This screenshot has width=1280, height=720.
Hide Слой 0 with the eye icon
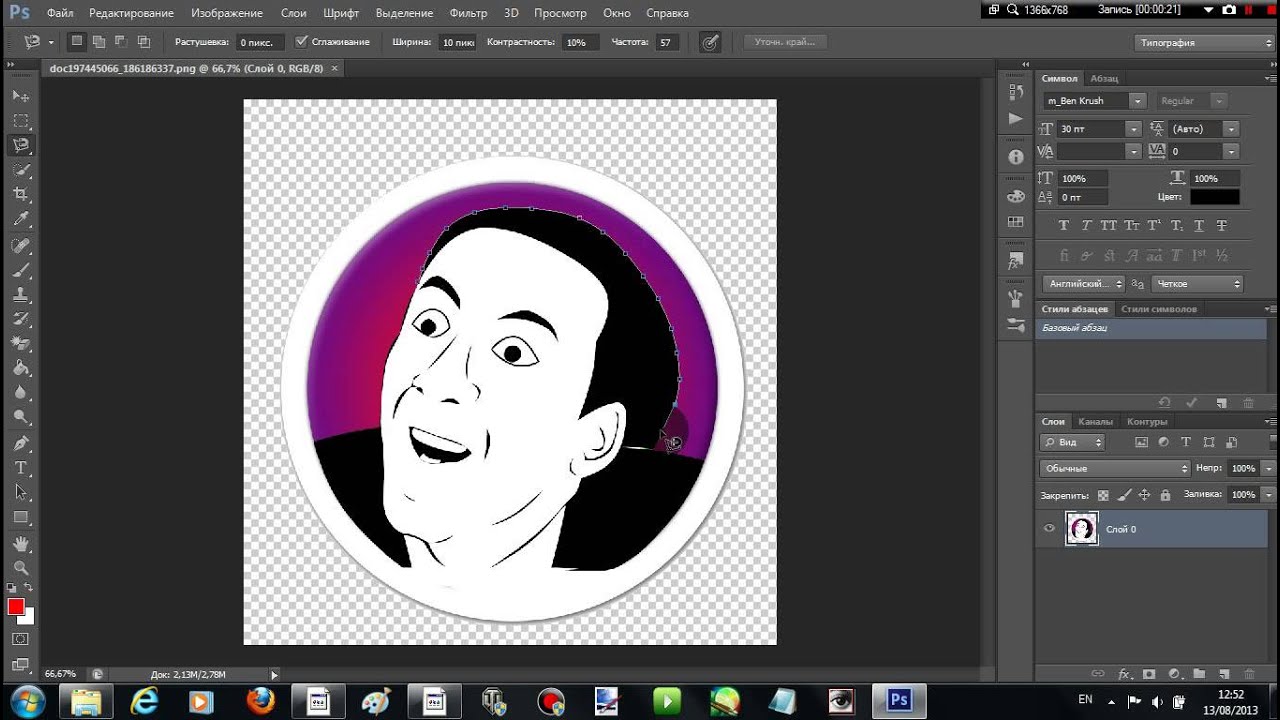(1049, 529)
